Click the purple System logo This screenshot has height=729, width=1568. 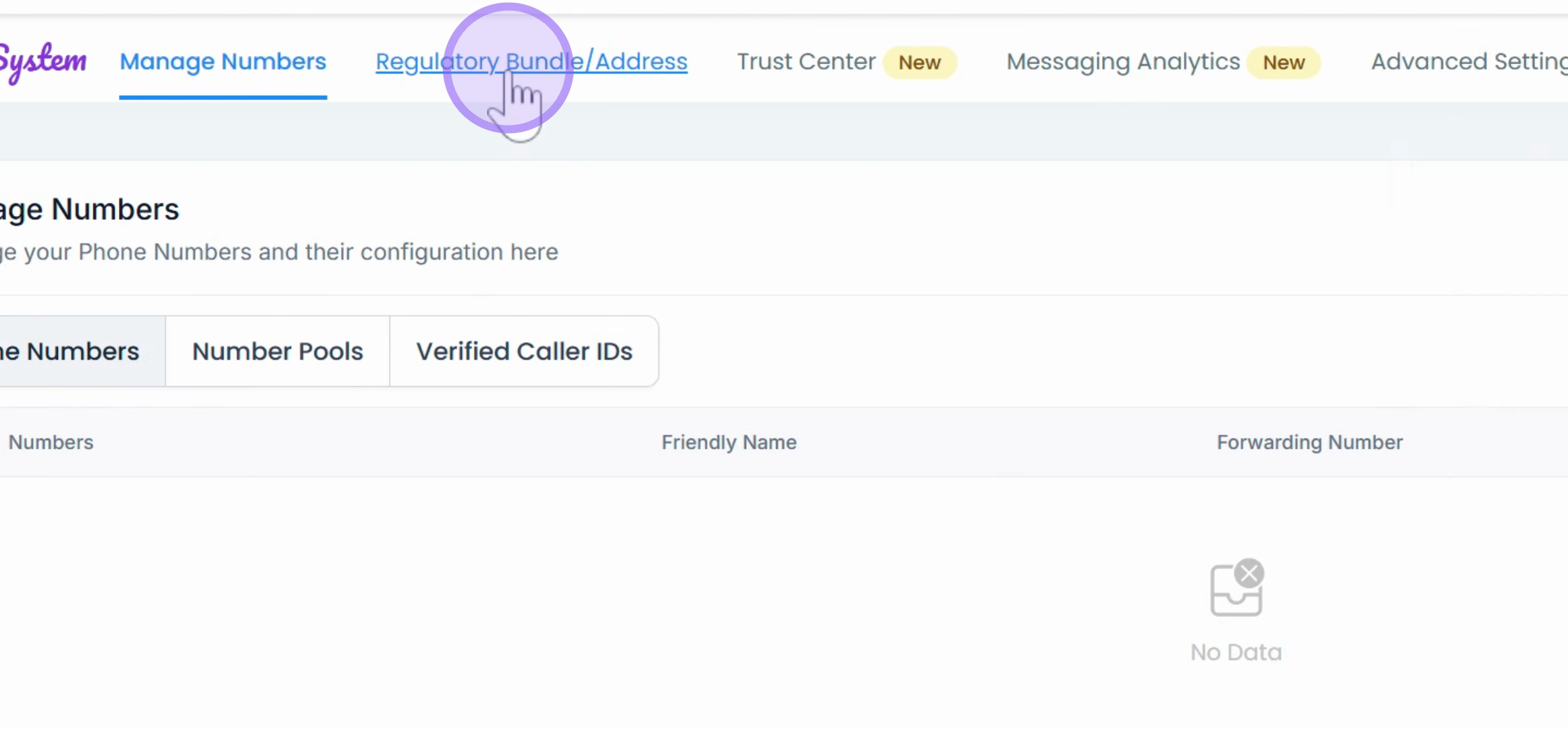pos(43,61)
